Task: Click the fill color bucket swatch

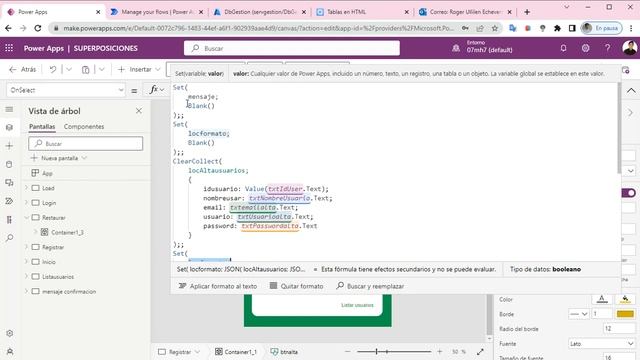Action: [x=625, y=299]
